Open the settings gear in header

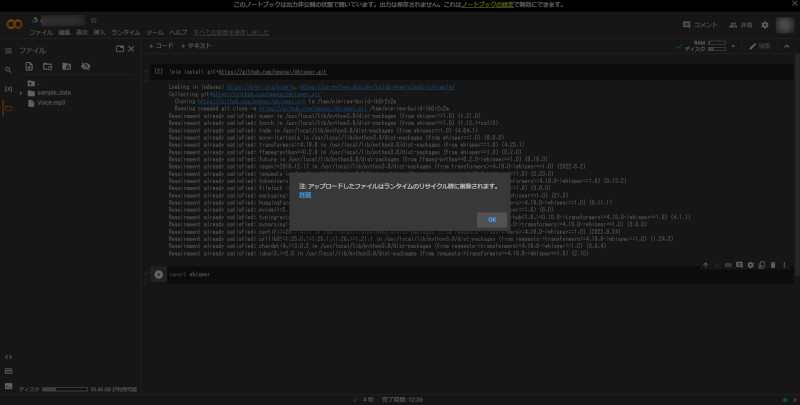[x=765, y=24]
